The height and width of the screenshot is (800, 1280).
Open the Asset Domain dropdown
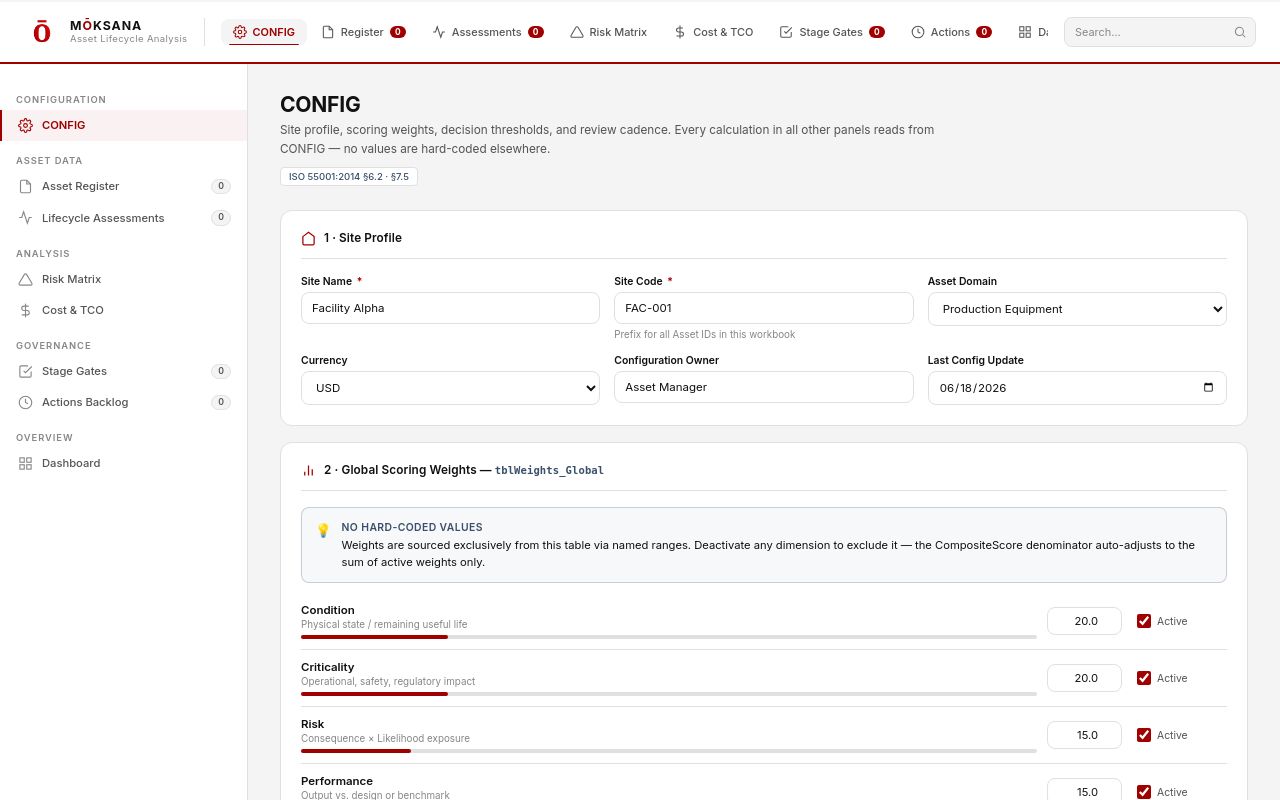point(1077,309)
